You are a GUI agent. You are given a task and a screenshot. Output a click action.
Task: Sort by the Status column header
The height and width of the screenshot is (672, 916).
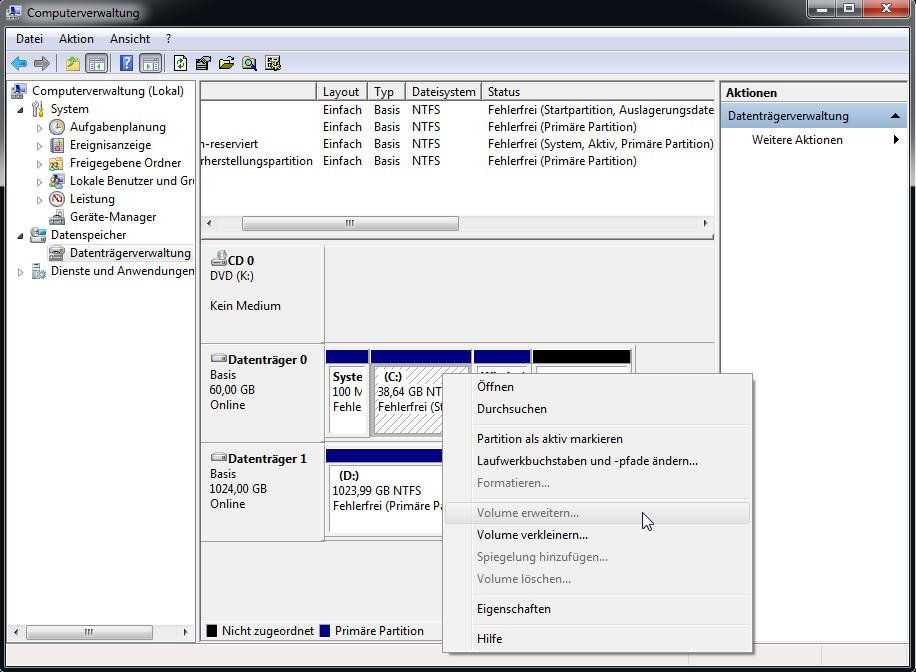(x=598, y=92)
